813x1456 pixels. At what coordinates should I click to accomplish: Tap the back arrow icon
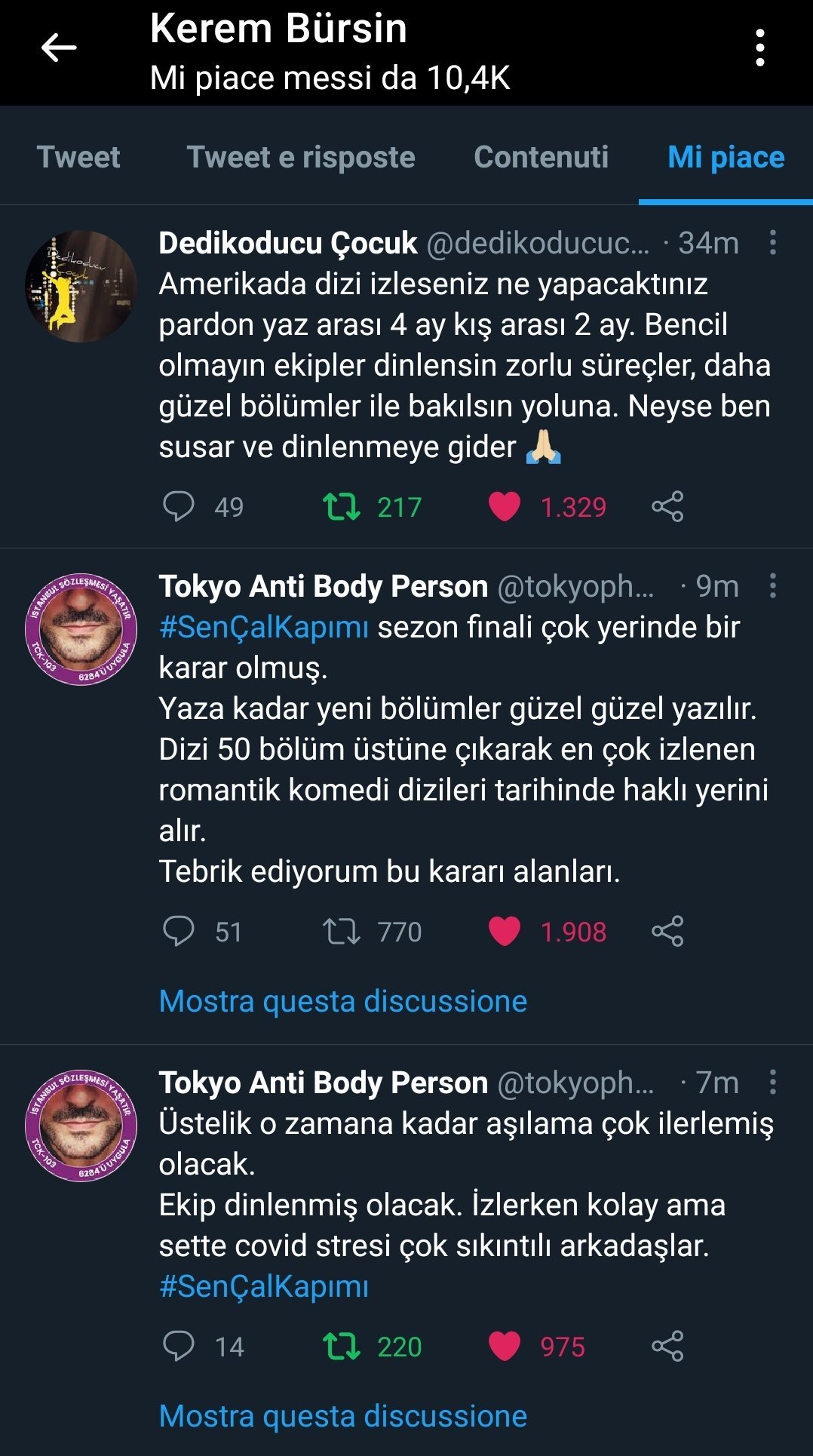click(59, 48)
